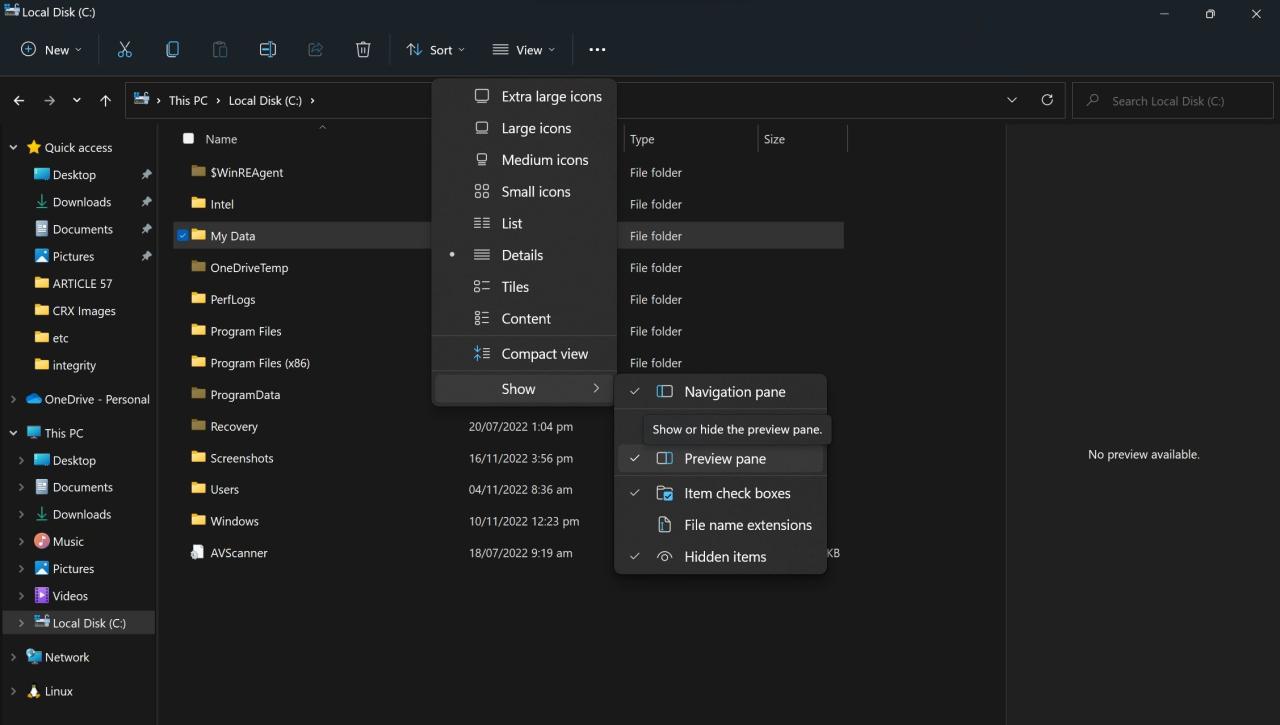Collapse the Quick access tree
Screen dimensions: 1280x725
pos(13,148)
